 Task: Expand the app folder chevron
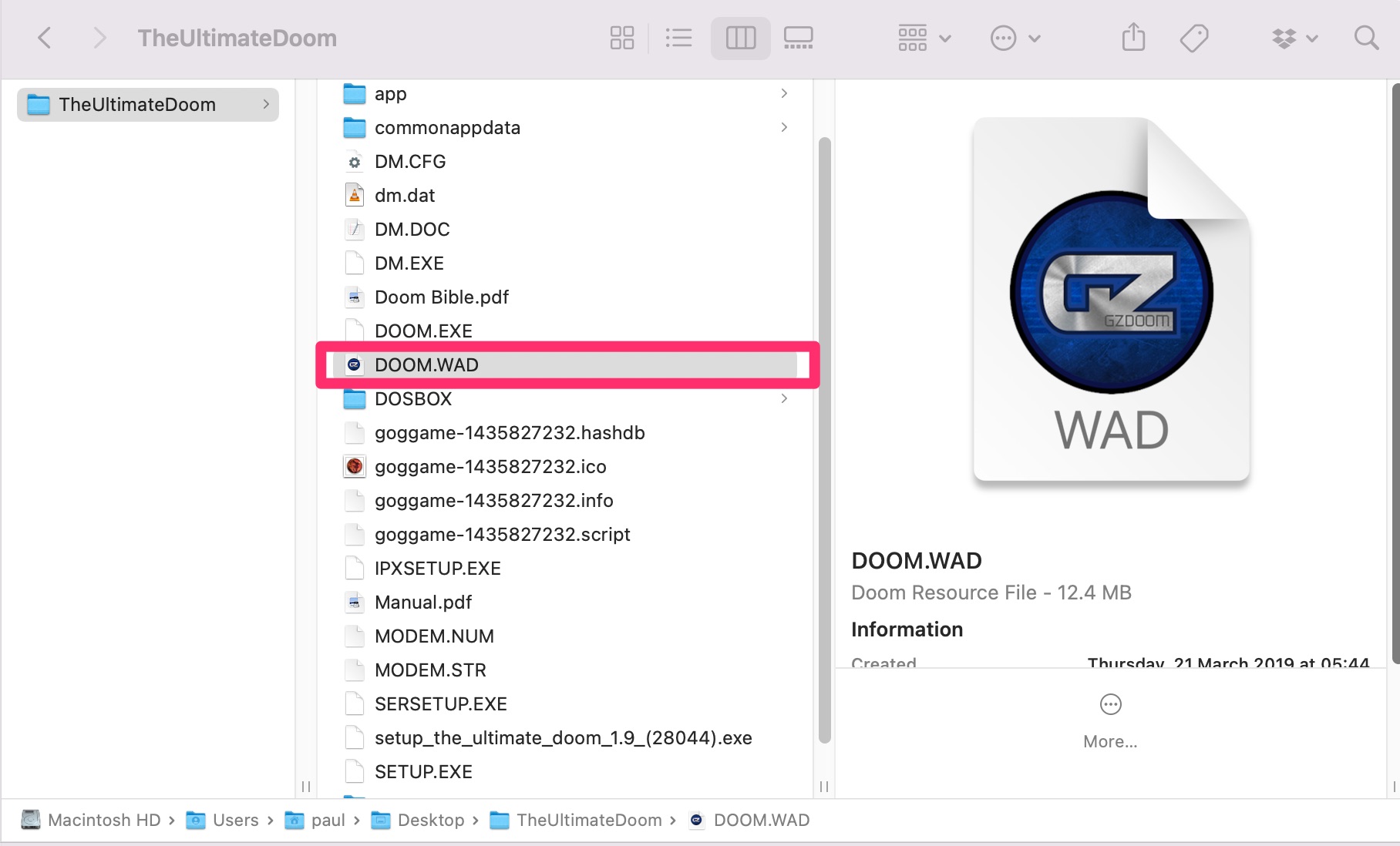pos(784,93)
